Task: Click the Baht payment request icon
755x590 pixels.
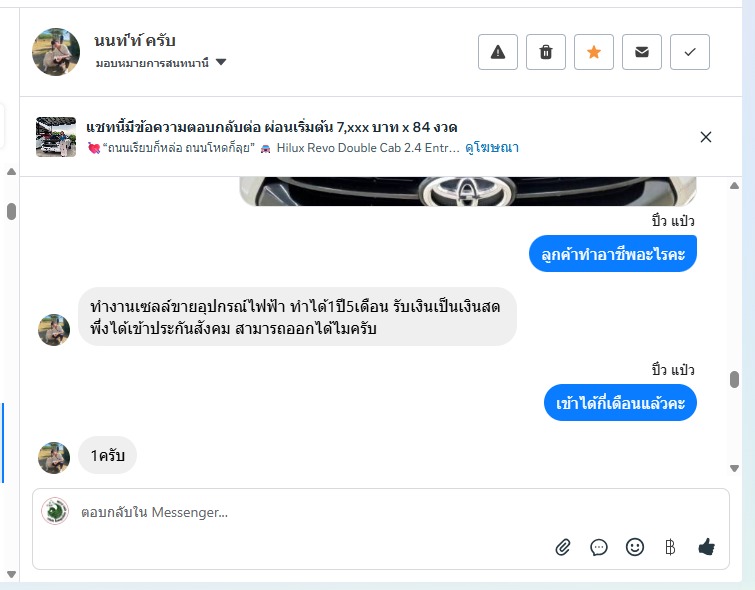Action: pos(670,547)
